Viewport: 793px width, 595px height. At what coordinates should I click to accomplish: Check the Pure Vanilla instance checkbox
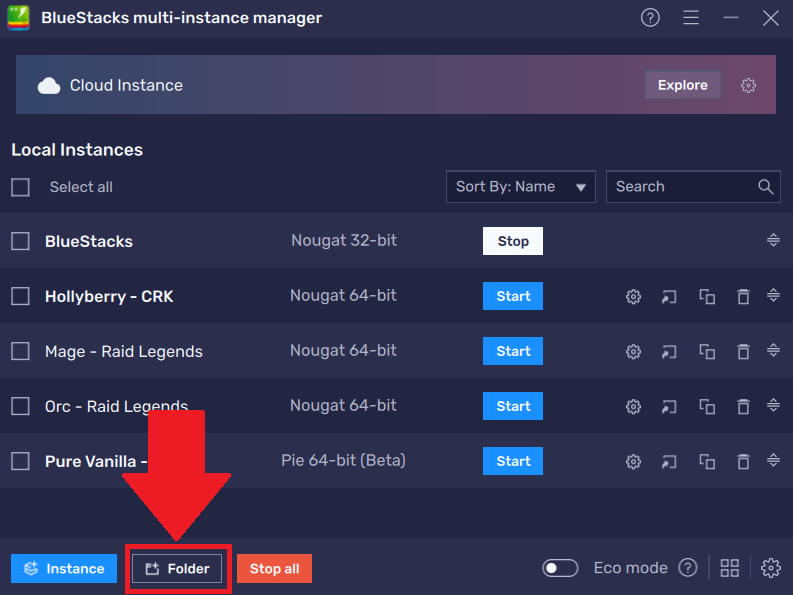[20, 461]
